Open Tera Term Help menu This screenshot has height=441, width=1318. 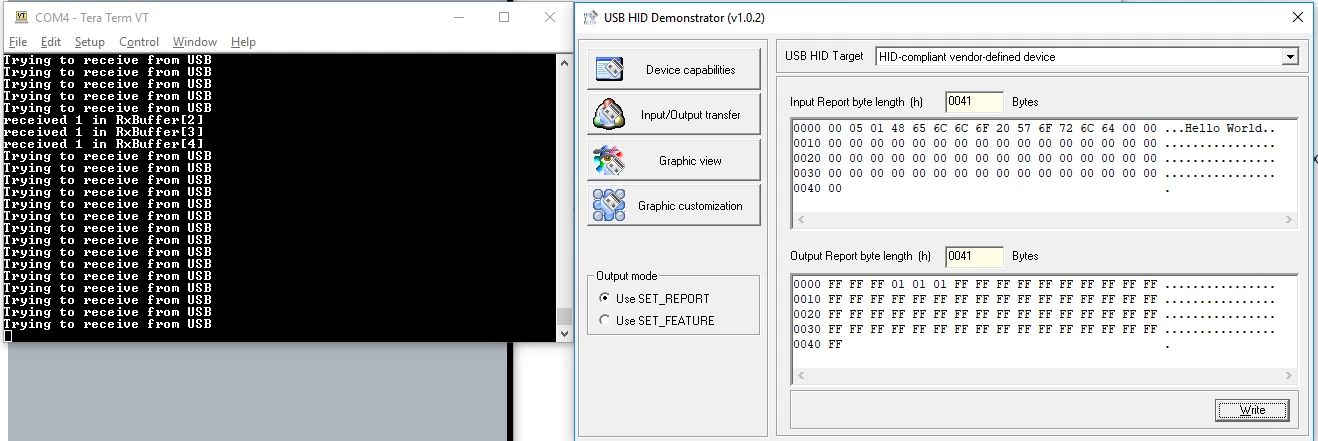243,42
